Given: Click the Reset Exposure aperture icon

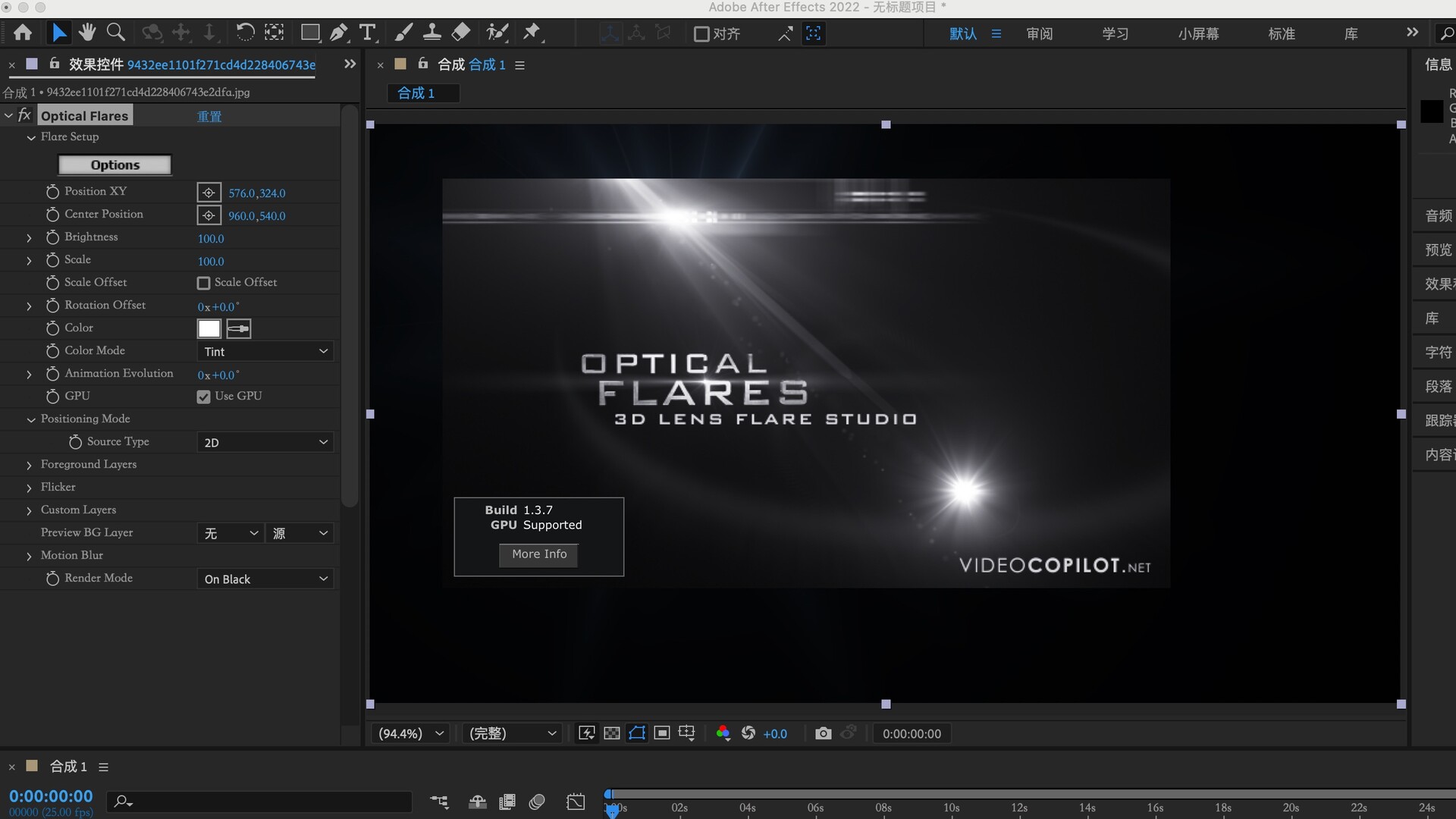Looking at the screenshot, I should [x=748, y=733].
